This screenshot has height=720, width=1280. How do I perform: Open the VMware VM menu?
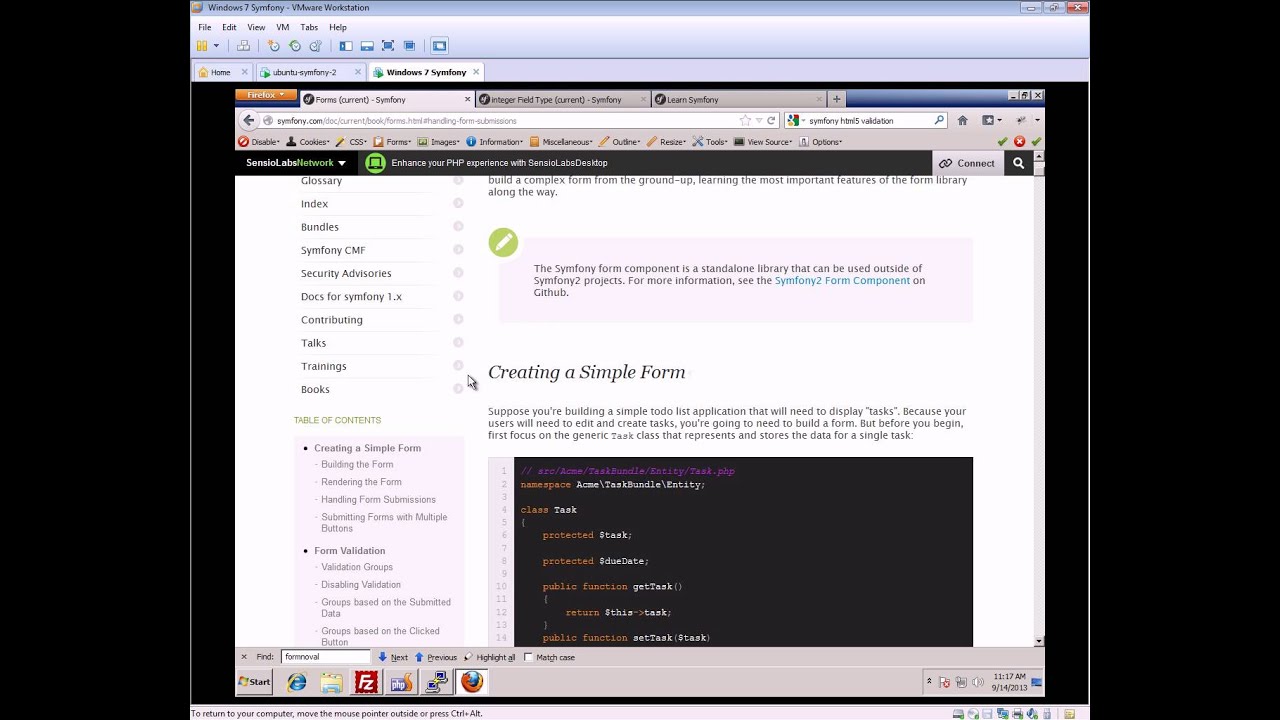(x=283, y=27)
